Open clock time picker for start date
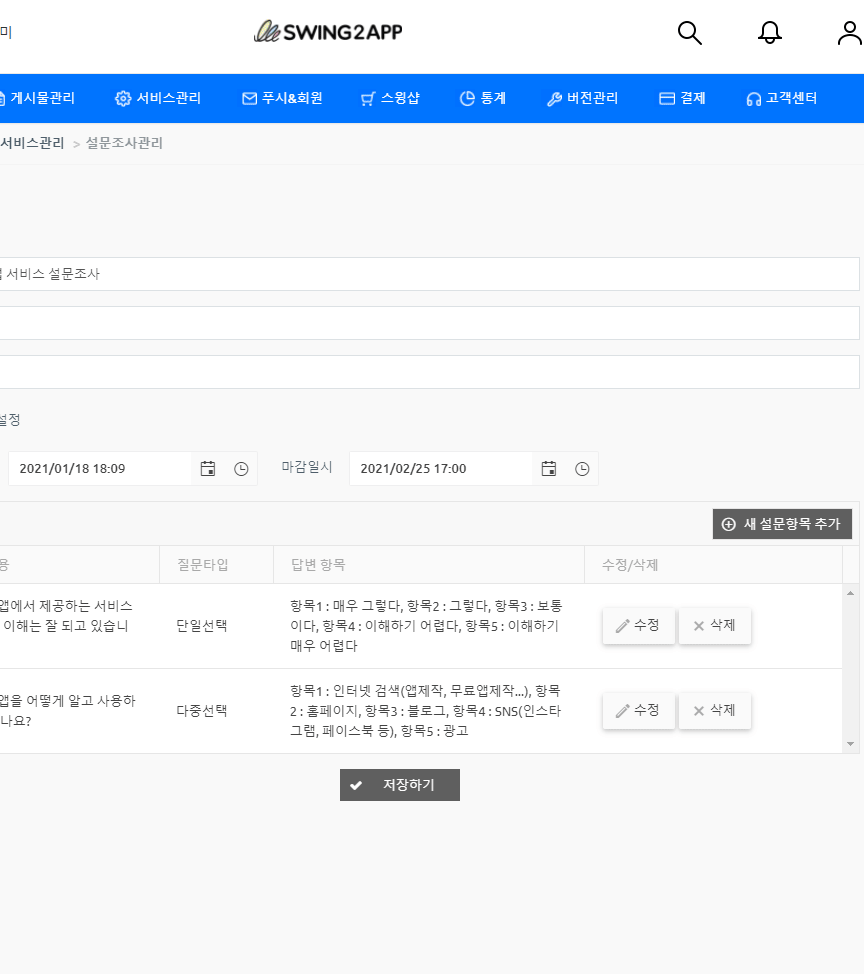 (x=241, y=469)
